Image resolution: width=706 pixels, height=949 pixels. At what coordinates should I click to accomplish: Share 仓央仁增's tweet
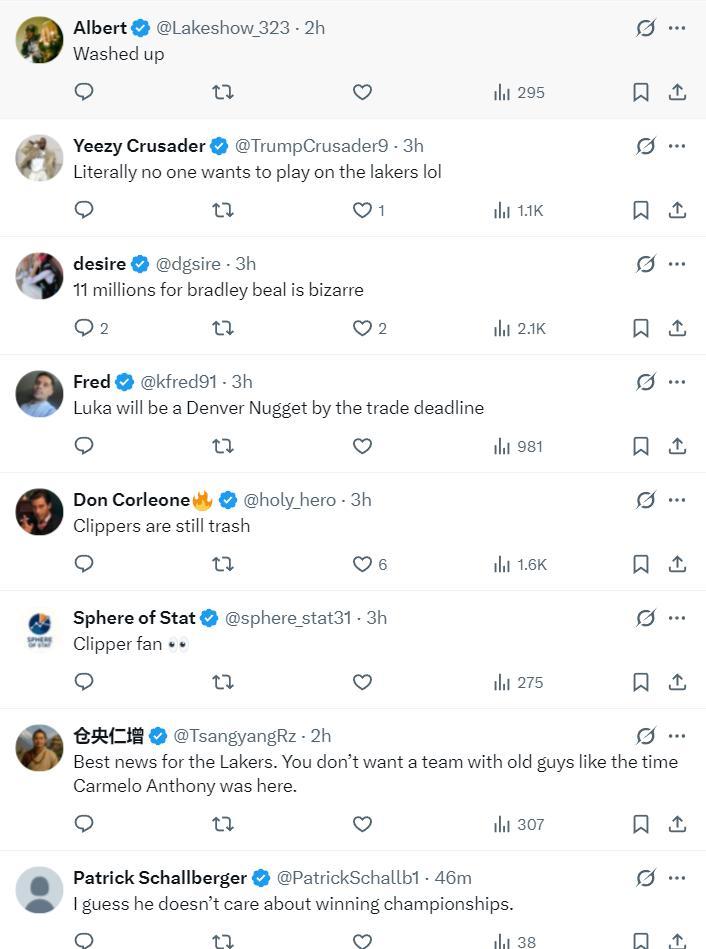pos(677,824)
